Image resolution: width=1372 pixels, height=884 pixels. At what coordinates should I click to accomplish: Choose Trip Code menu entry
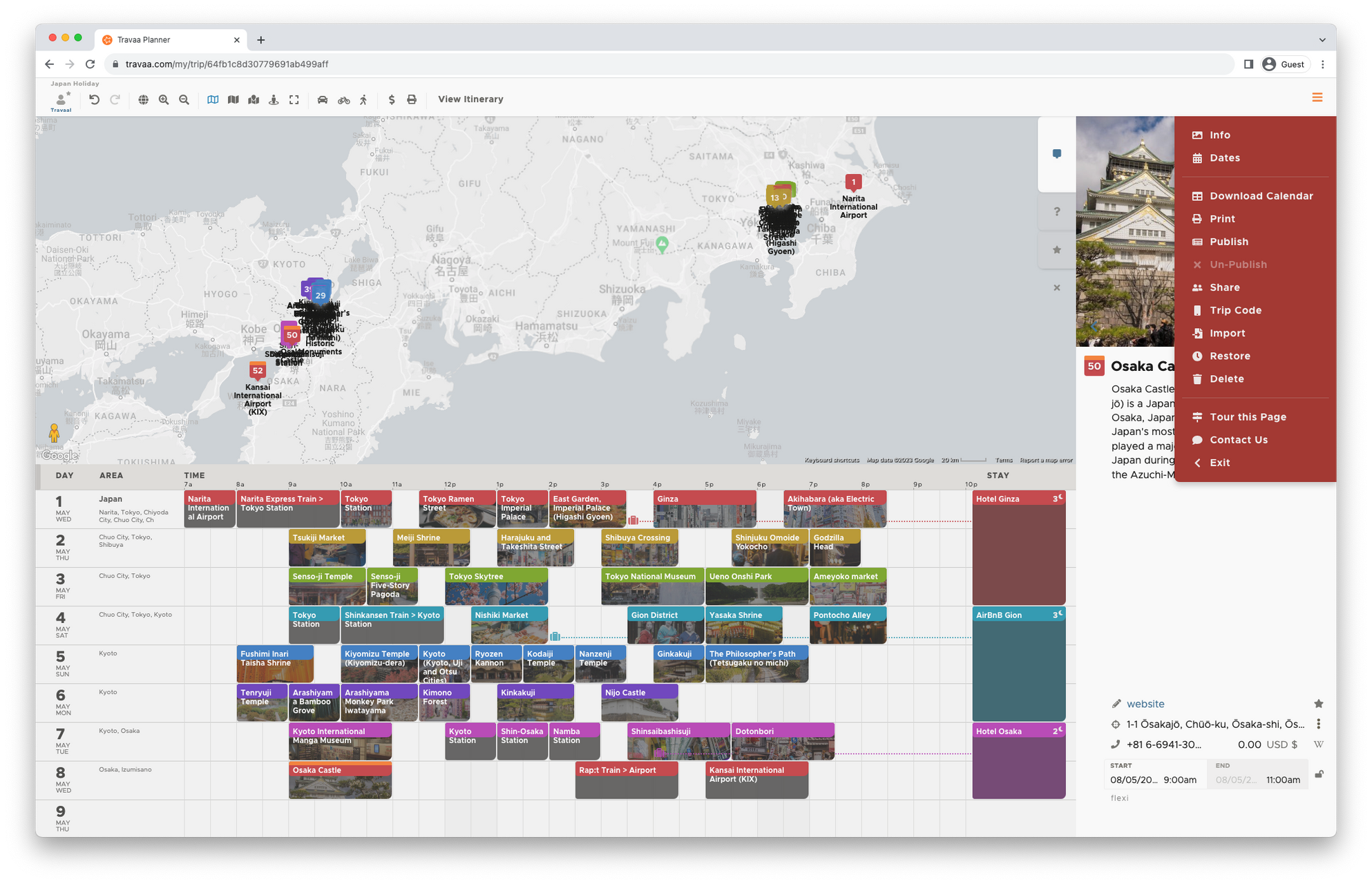click(1235, 310)
